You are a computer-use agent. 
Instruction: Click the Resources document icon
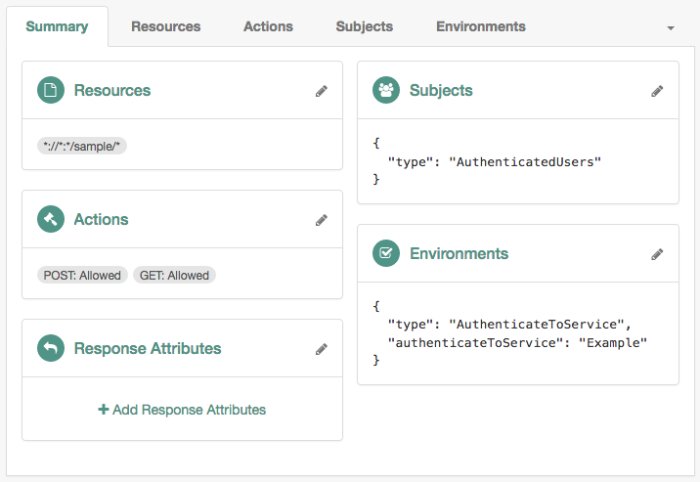pos(51,90)
